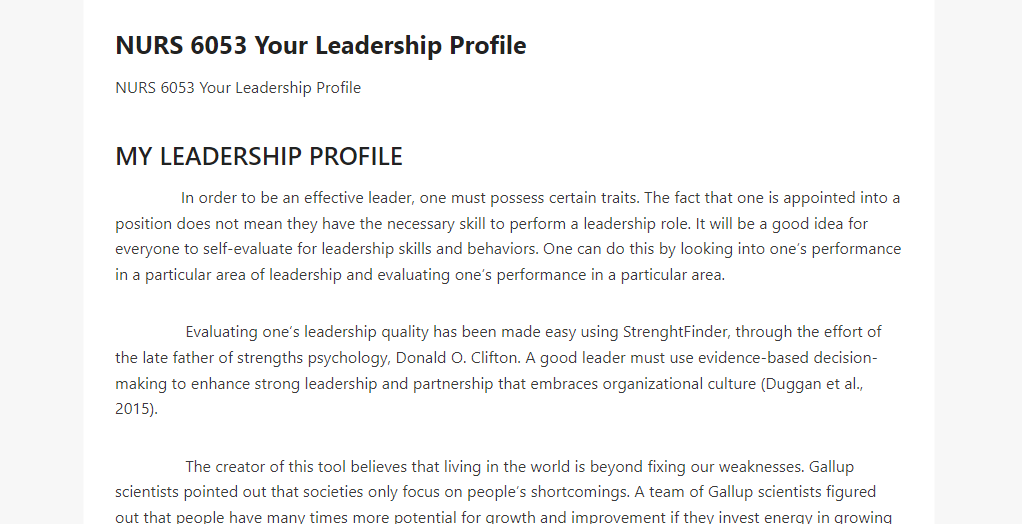Viewport: 1022px width, 524px height.
Task: Click the year 2015 in the citation
Action: 134,409
